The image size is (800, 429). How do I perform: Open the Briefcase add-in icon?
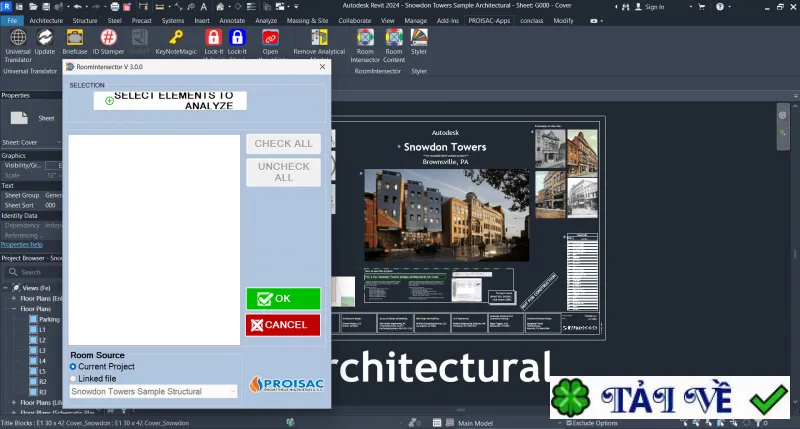pos(74,42)
